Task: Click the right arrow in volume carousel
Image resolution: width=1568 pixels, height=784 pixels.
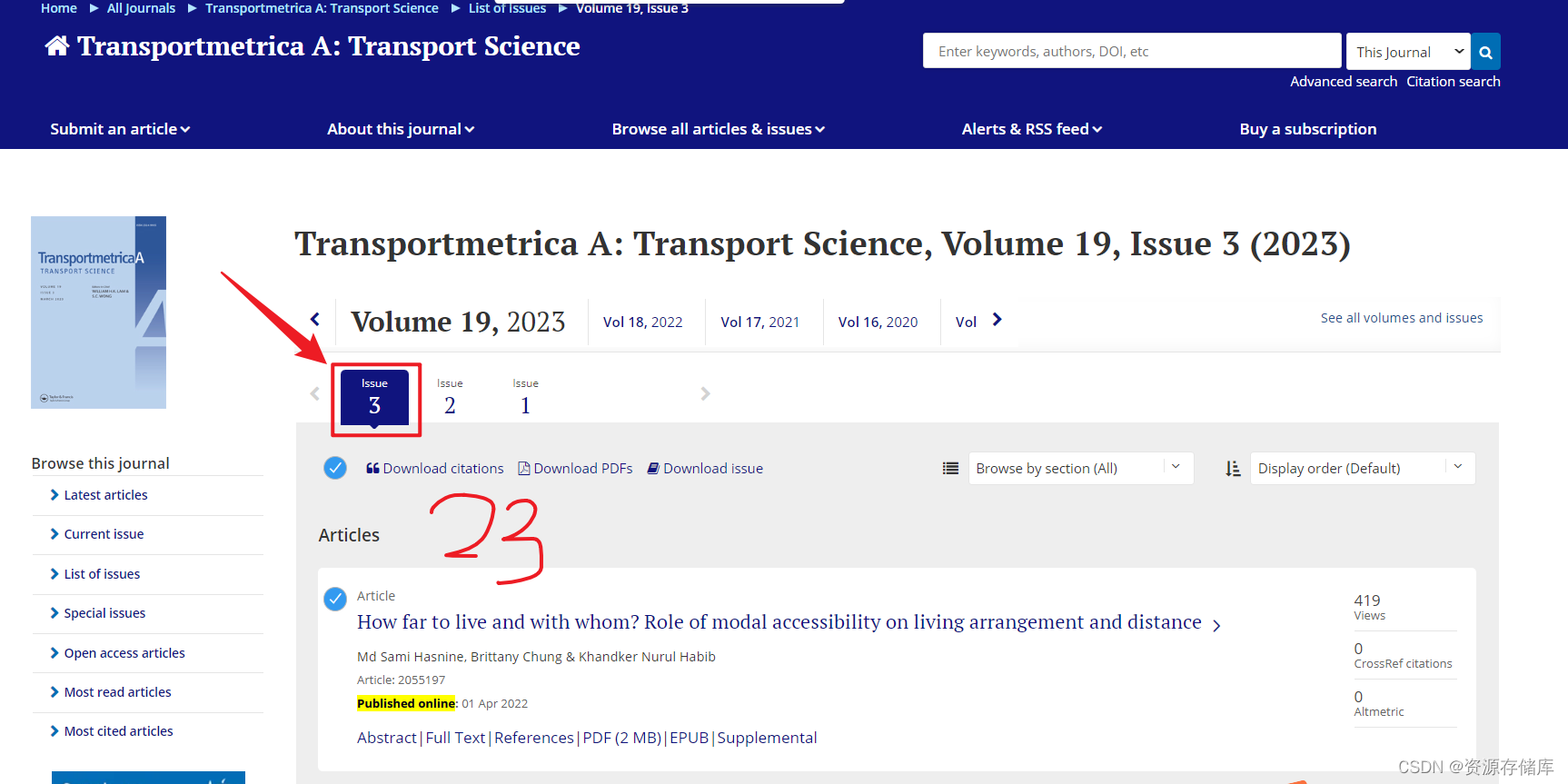Action: (x=997, y=320)
